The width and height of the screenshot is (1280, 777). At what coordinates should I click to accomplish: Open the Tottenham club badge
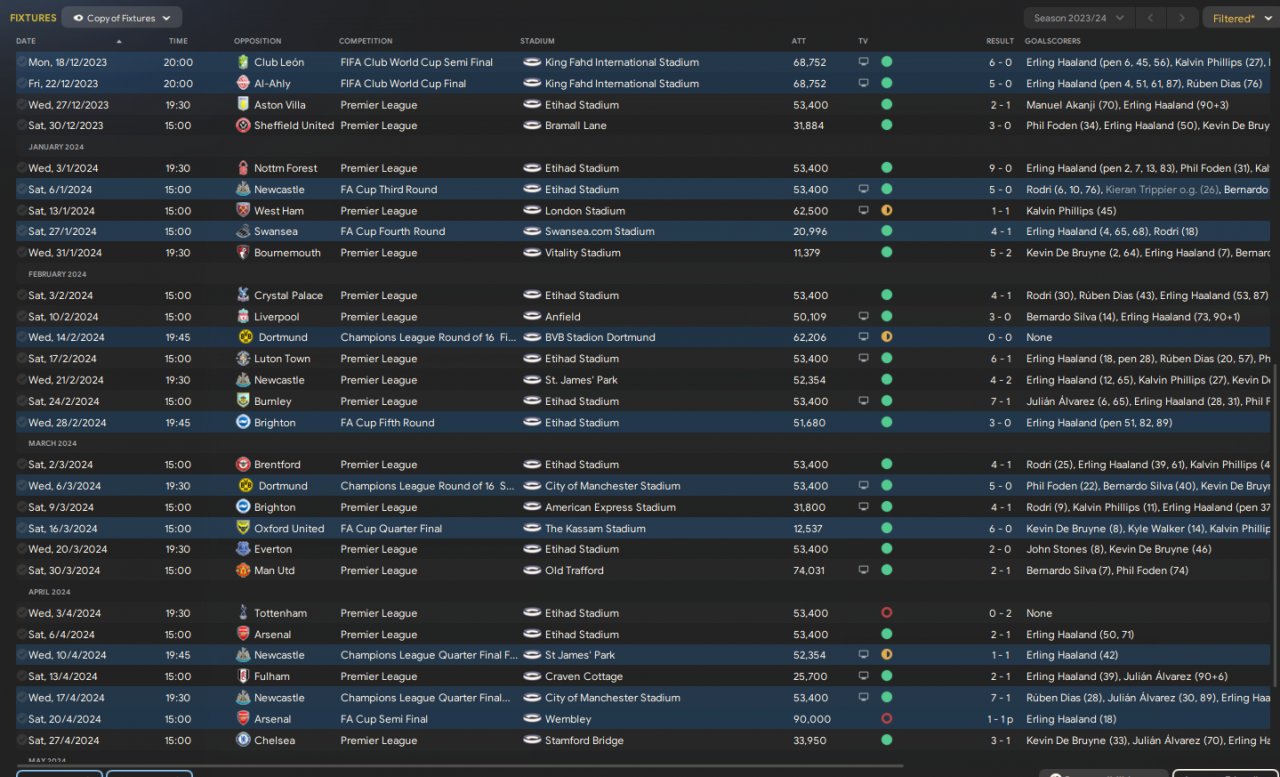point(243,613)
